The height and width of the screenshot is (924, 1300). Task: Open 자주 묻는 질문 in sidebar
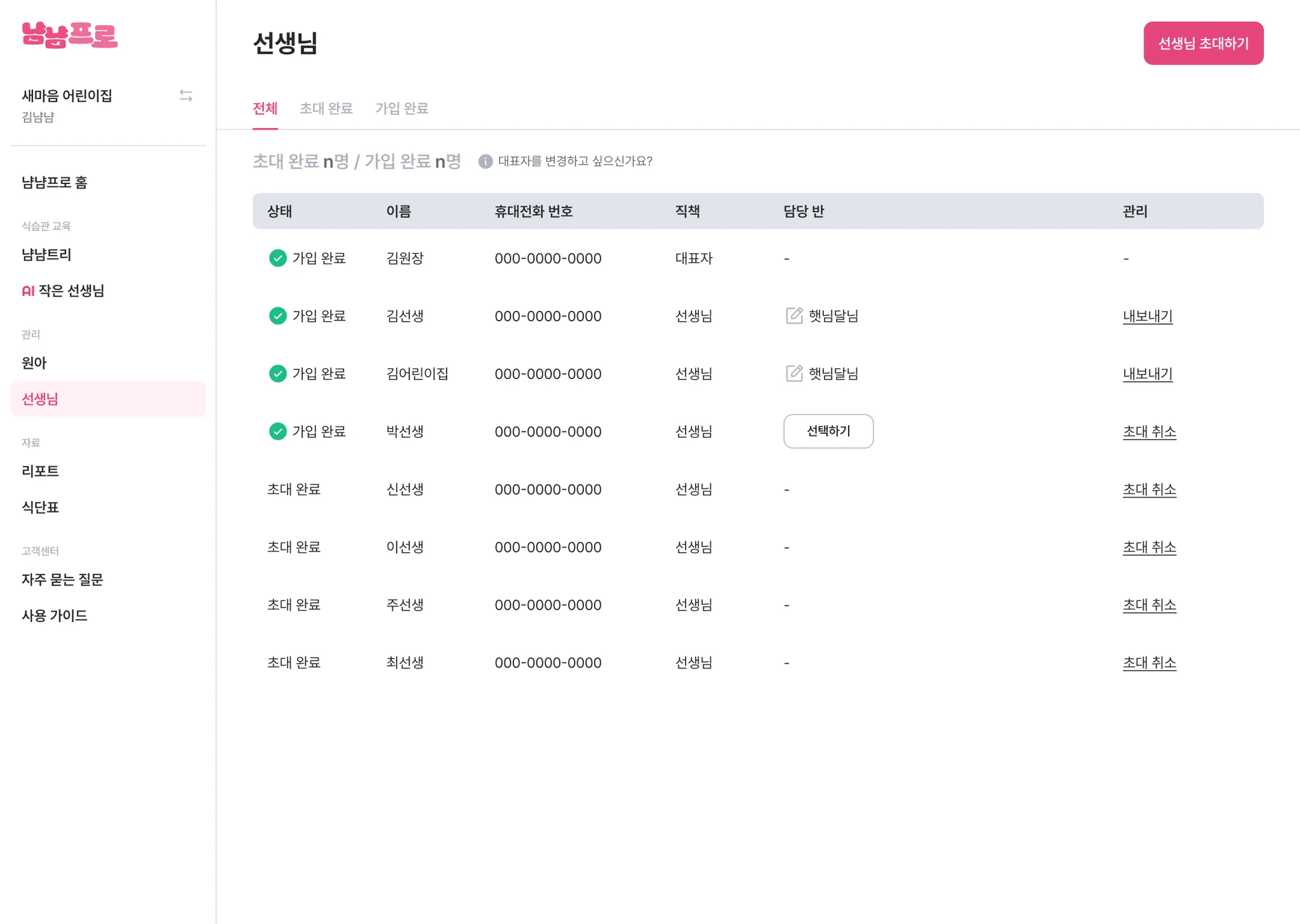tap(62, 579)
